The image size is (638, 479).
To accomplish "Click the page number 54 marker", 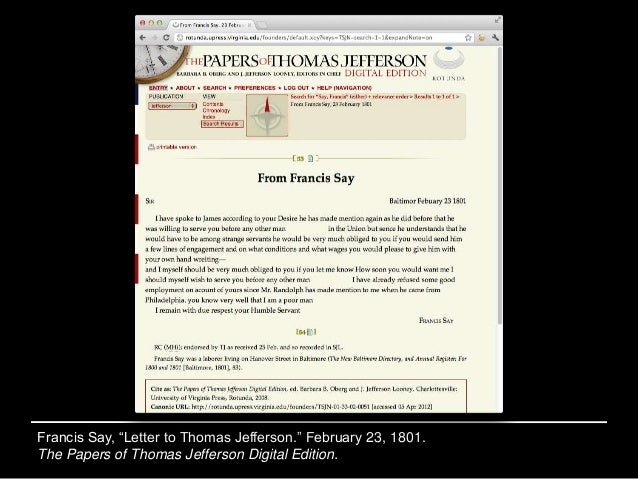I will click(x=302, y=332).
